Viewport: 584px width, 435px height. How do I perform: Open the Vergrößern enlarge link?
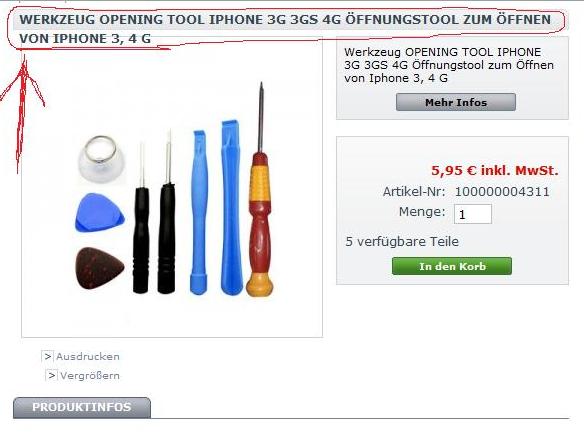point(90,375)
